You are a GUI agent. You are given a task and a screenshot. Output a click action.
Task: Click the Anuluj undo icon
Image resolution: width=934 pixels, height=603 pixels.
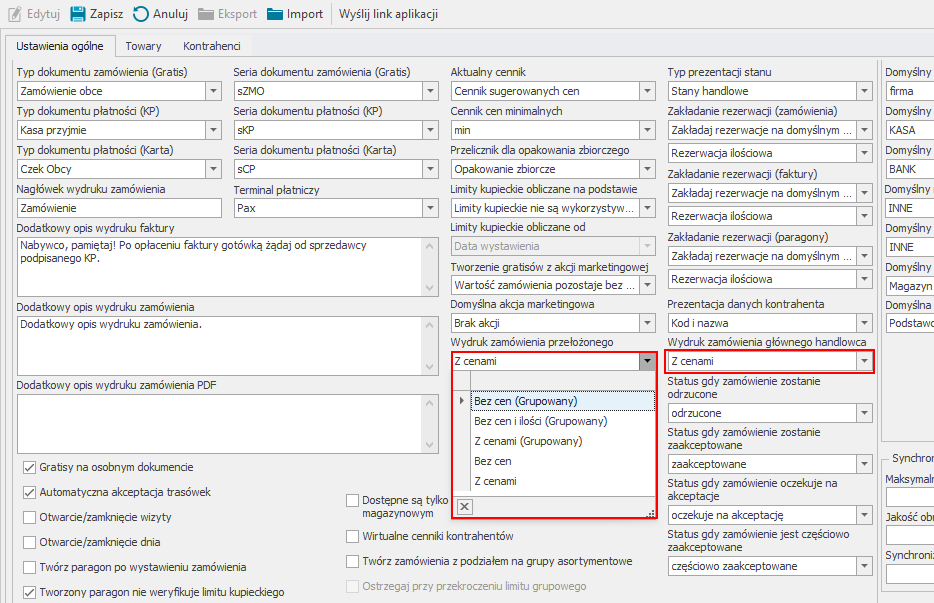pyautogui.click(x=141, y=14)
